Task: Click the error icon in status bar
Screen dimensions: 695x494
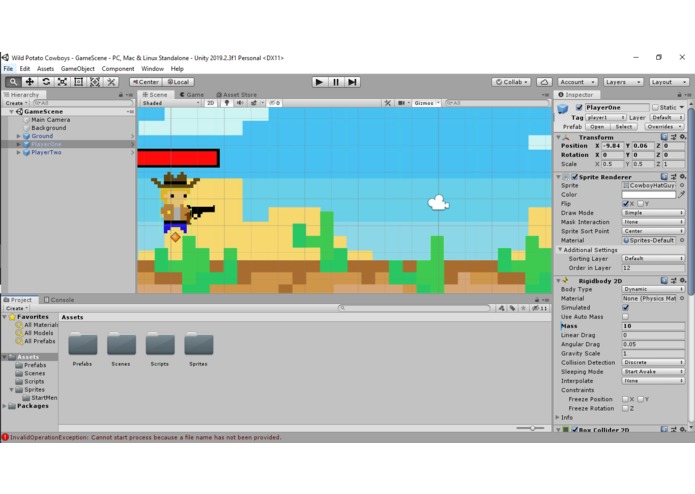Action: pos(5,437)
